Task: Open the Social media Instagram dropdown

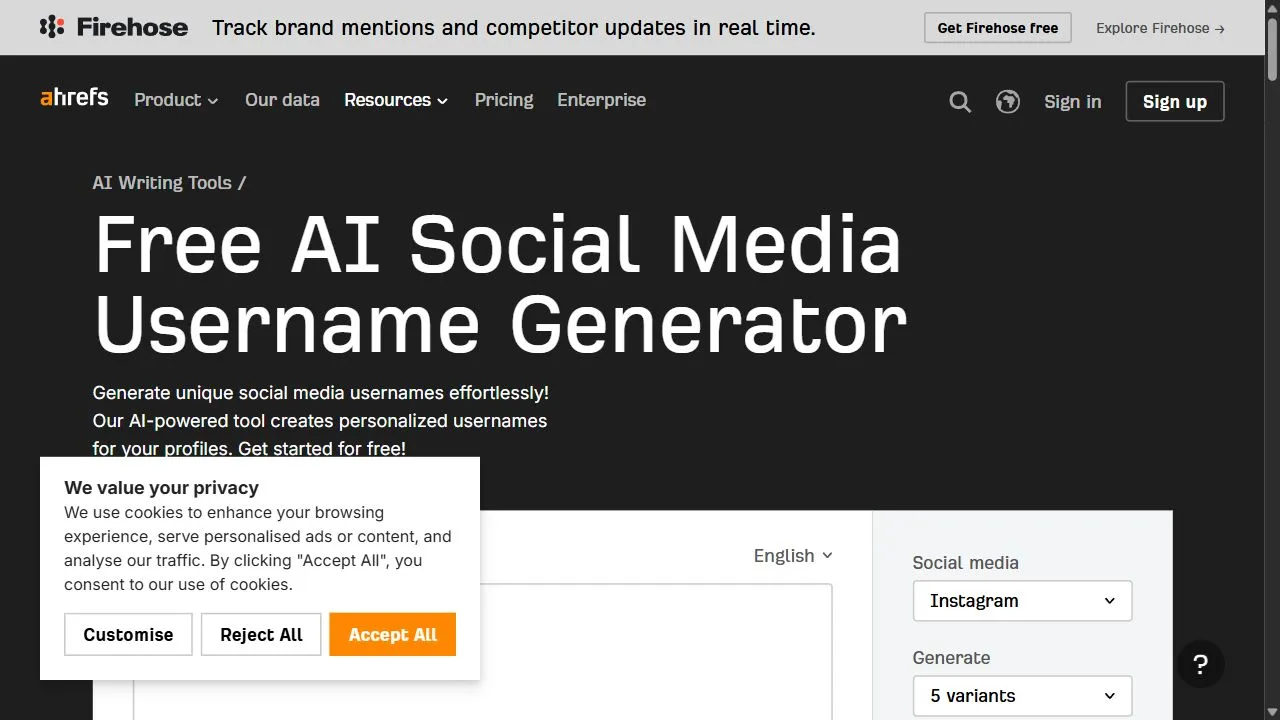Action: pyautogui.click(x=1022, y=601)
